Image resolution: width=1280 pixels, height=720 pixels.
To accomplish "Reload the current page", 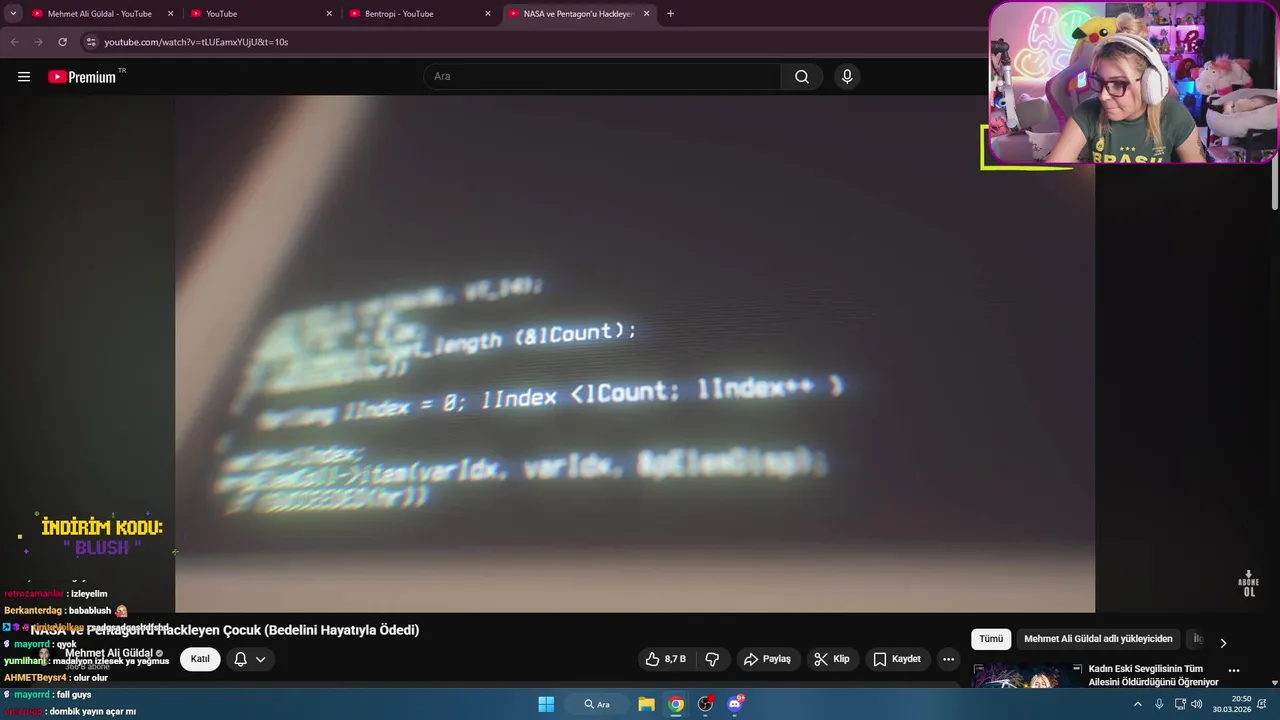I will [62, 42].
